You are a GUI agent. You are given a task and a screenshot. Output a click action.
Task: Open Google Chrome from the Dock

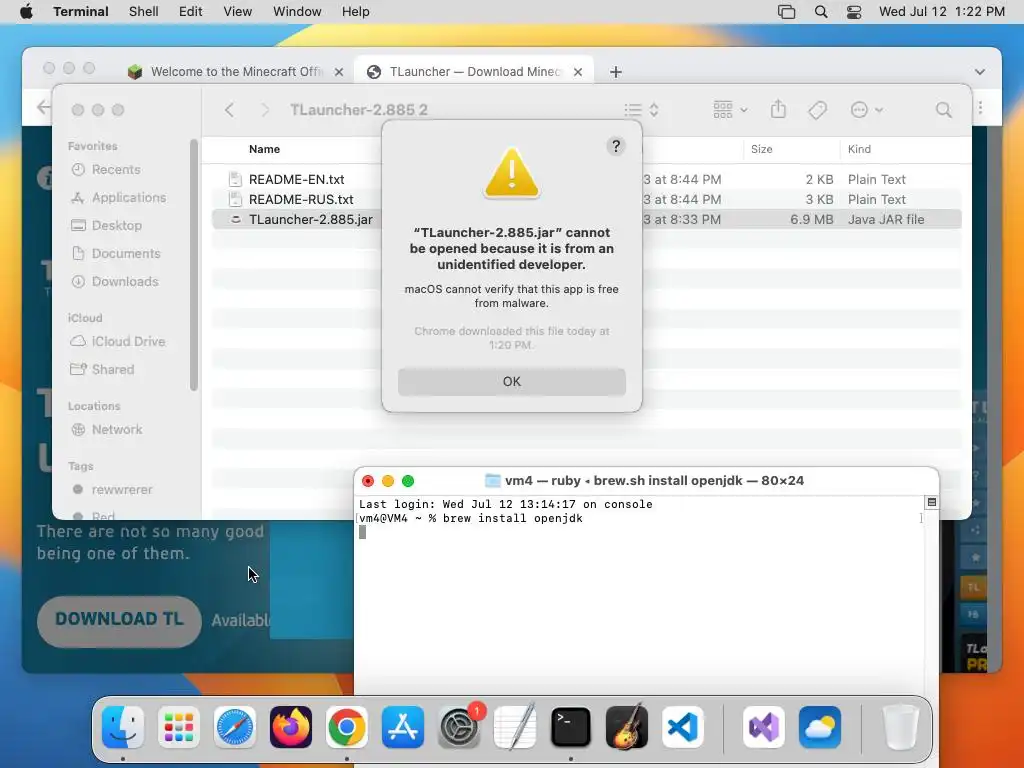click(347, 727)
